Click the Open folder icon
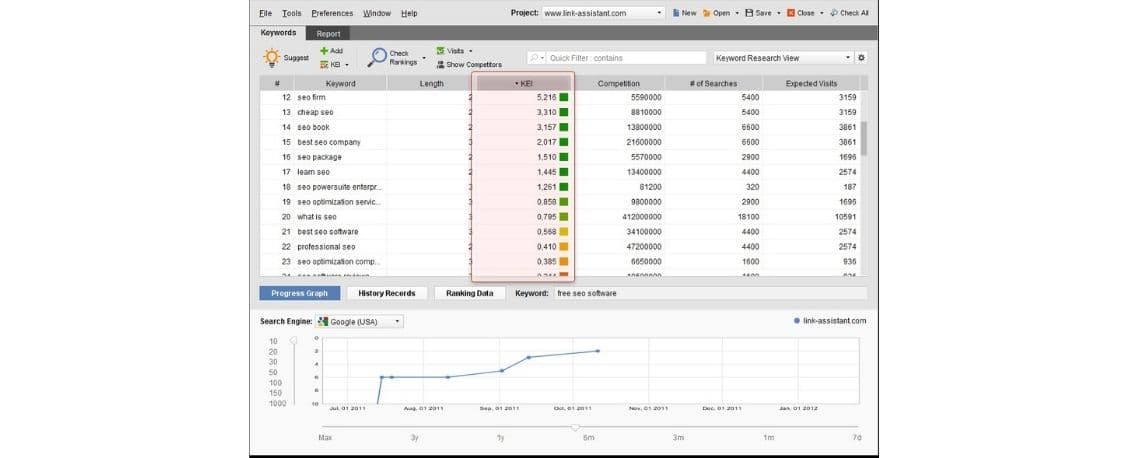Screen dimensions: 1128x458 pyautogui.click(x=707, y=13)
